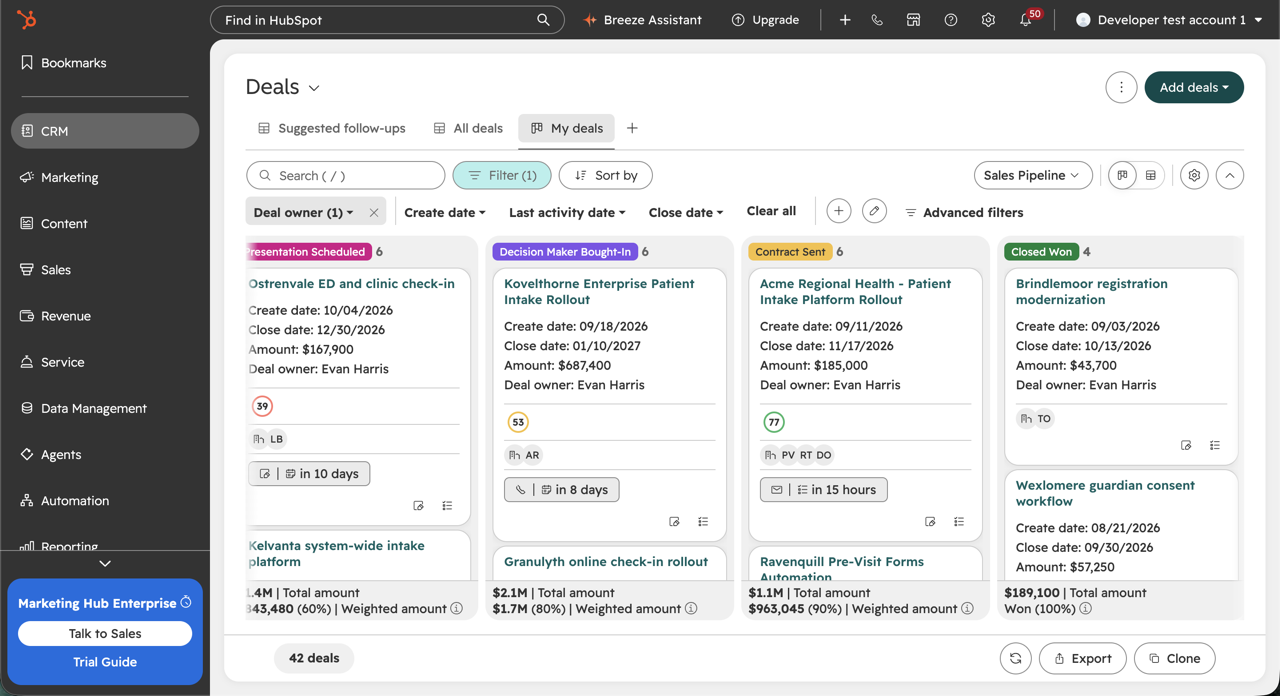
Task: Select the My deals tab
Action: [567, 128]
